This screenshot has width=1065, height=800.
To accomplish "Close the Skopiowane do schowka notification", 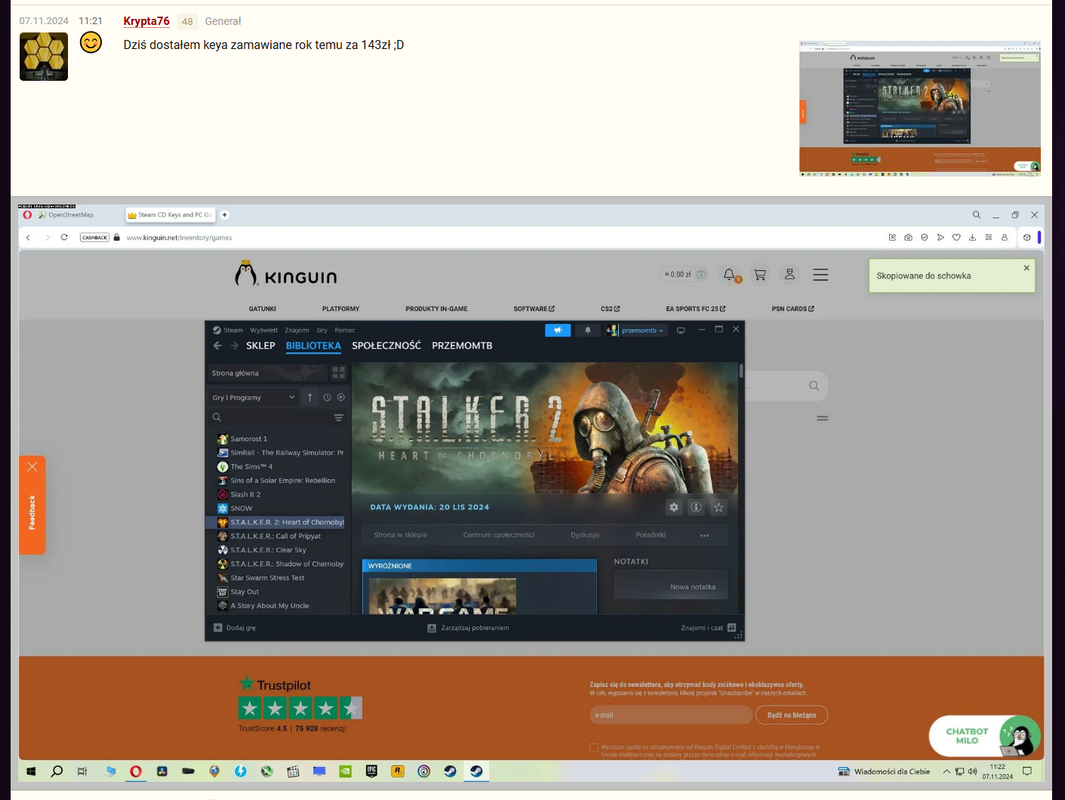I will [x=1026, y=268].
